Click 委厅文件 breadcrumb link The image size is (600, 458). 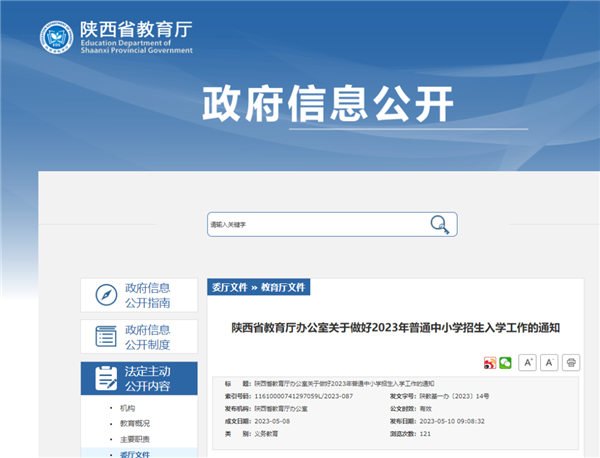point(228,287)
